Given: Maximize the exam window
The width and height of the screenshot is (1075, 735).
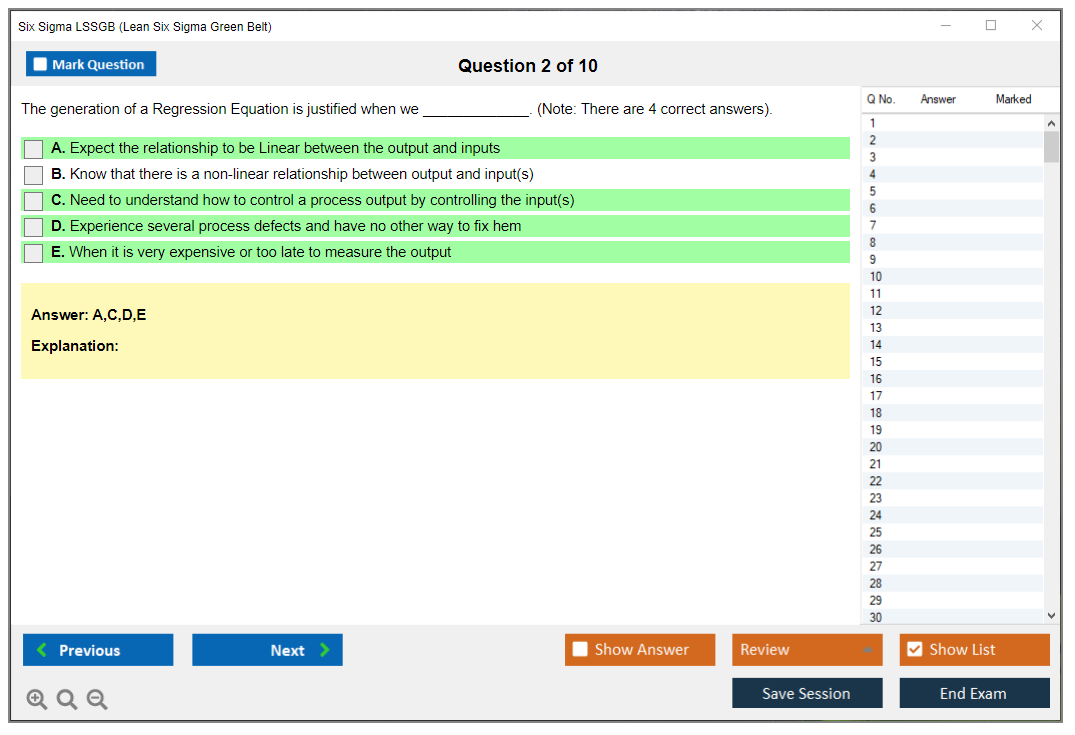Looking at the screenshot, I should [991, 26].
